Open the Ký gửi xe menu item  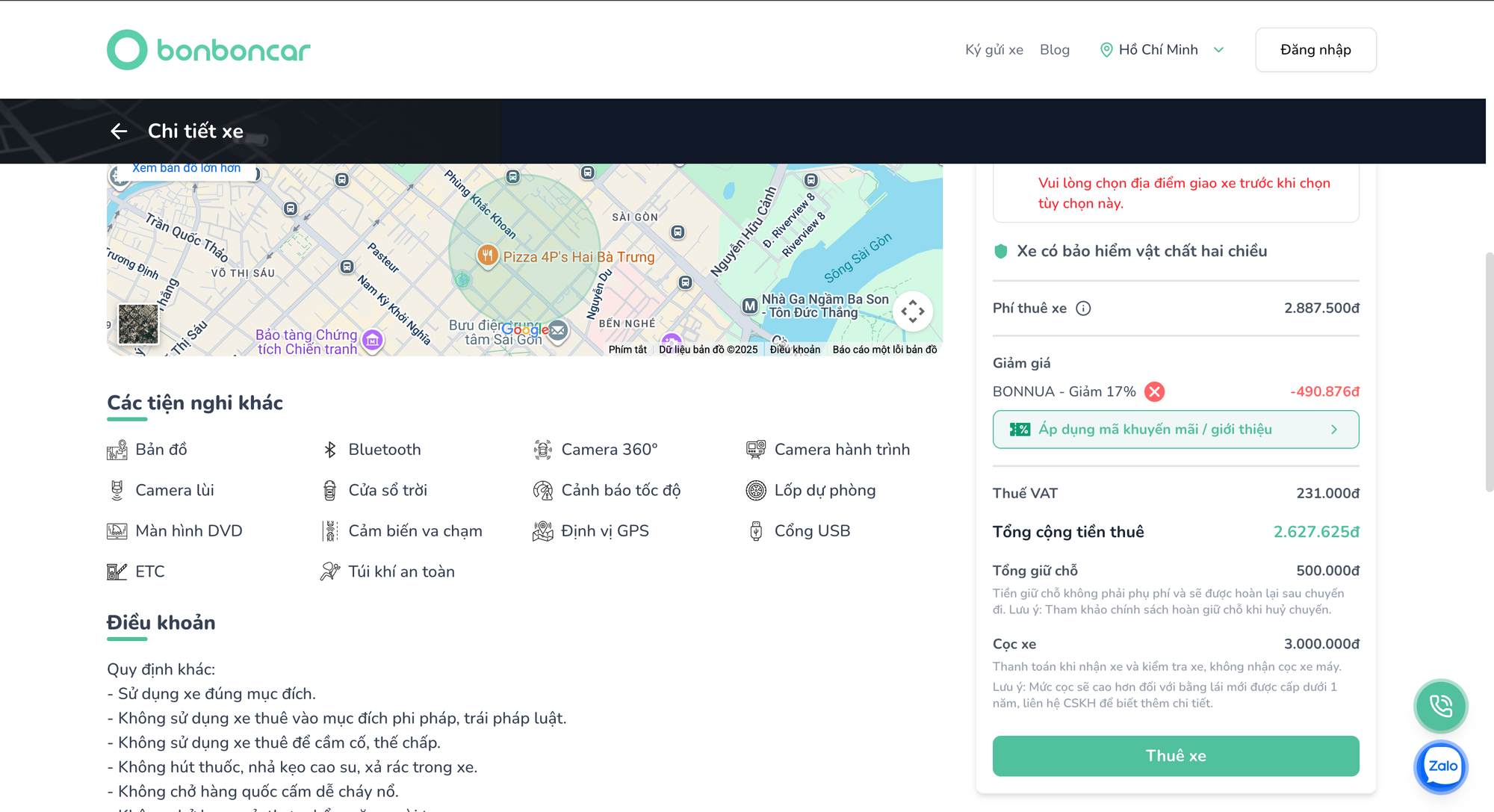pyautogui.click(x=994, y=50)
